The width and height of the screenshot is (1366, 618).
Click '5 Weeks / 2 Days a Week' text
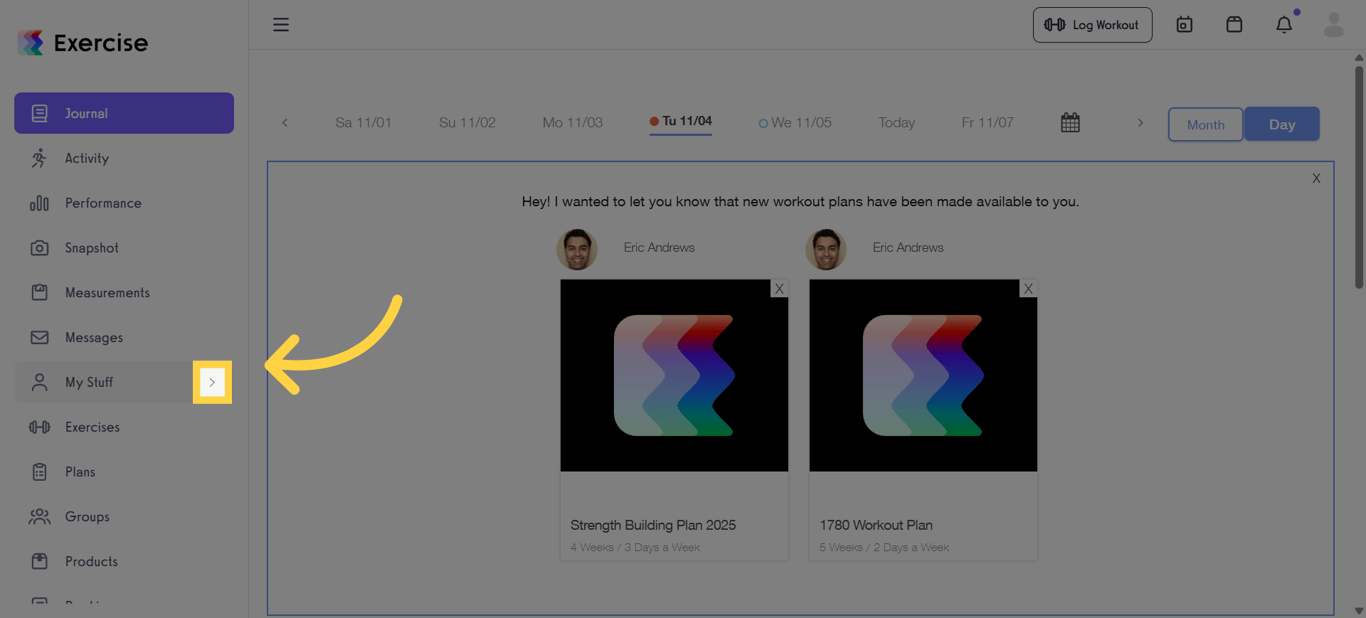884,547
